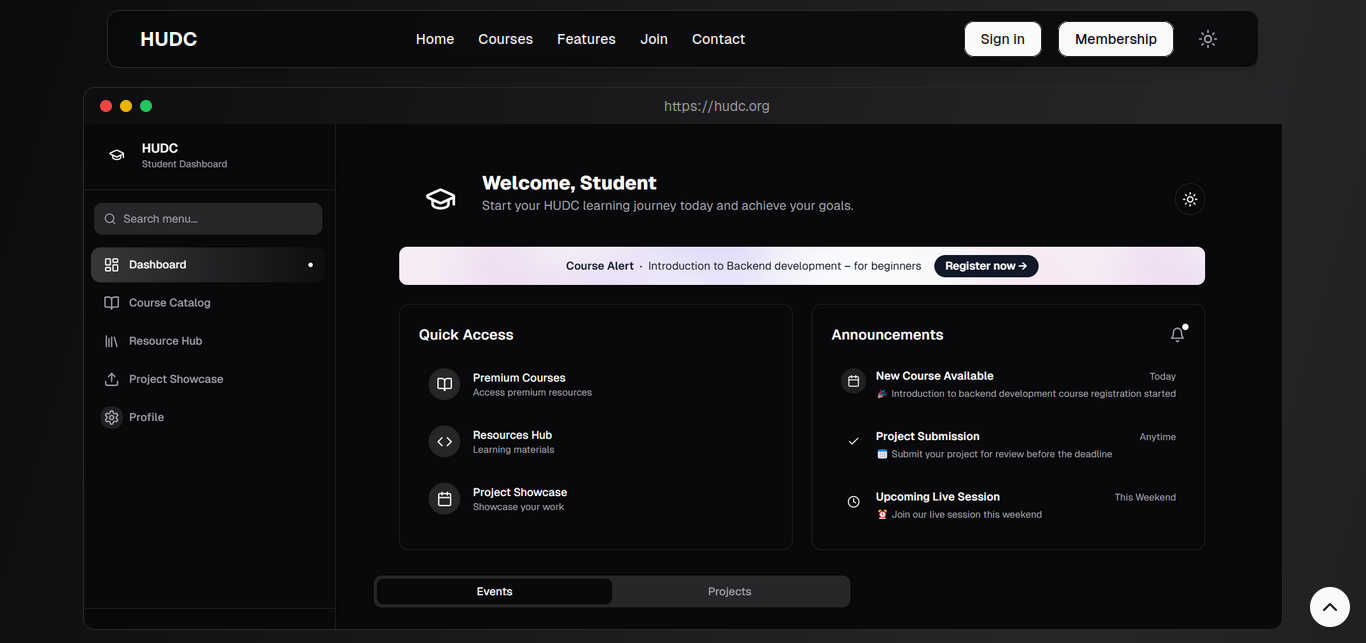Click the Premium Courses book icon

444,384
